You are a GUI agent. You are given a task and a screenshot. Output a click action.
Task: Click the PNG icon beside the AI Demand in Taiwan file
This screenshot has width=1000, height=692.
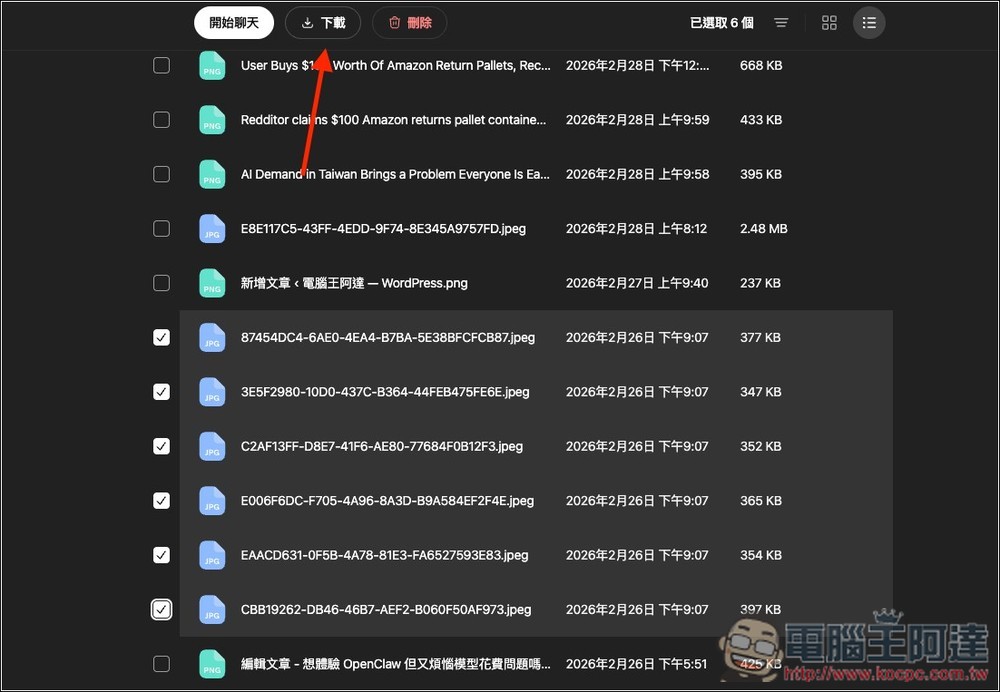tap(212, 174)
